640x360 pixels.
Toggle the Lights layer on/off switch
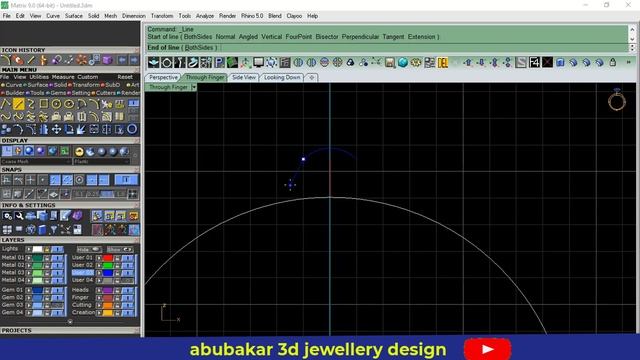[x=57, y=249]
